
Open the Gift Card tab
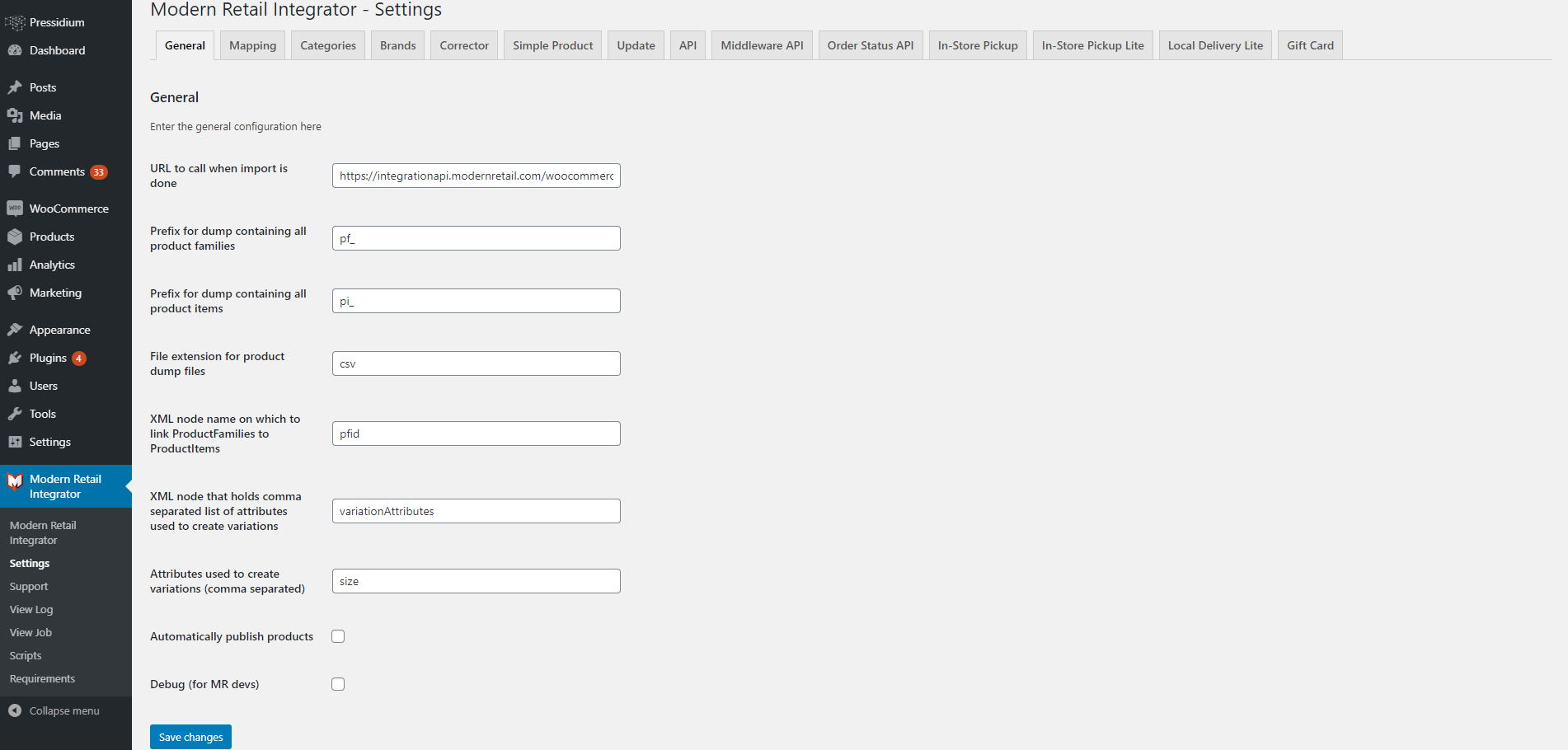click(x=1311, y=45)
